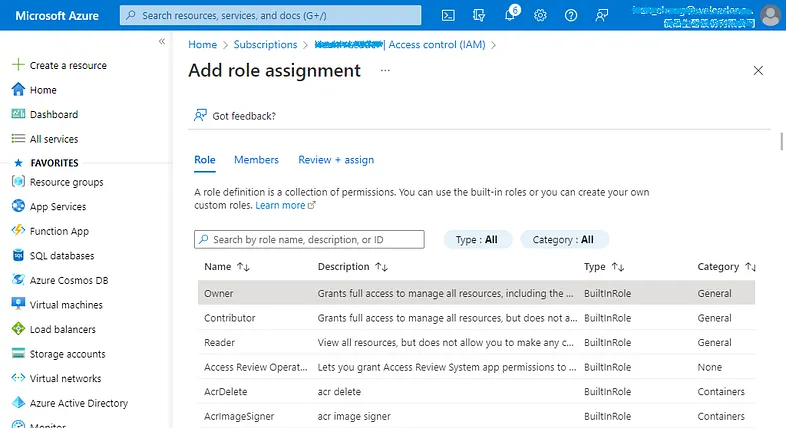Screen dimensions: 786x428
Task: Sort roles by Description column
Action: click(353, 267)
